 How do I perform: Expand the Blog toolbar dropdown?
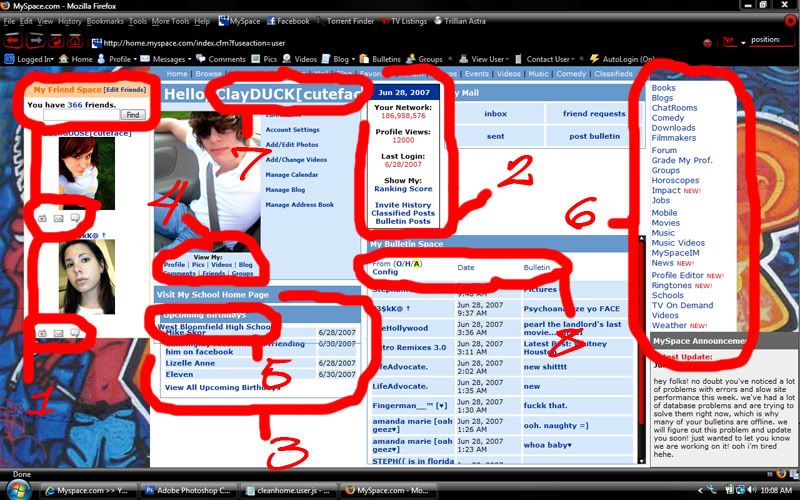click(338, 59)
